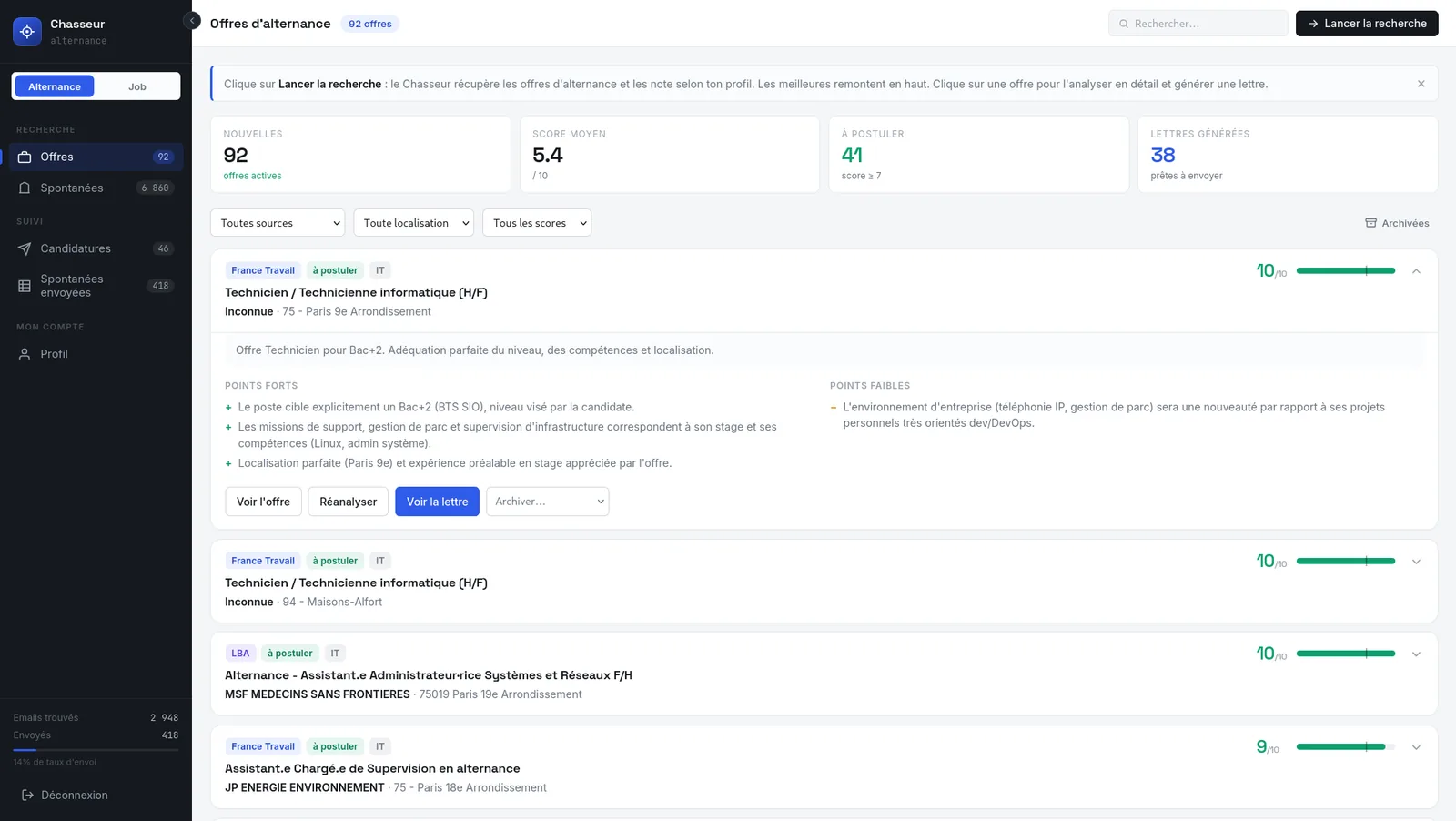Screen dimensions: 1456x821
Task: Click the LBA tag on MSF offer
Action: (x=240, y=654)
